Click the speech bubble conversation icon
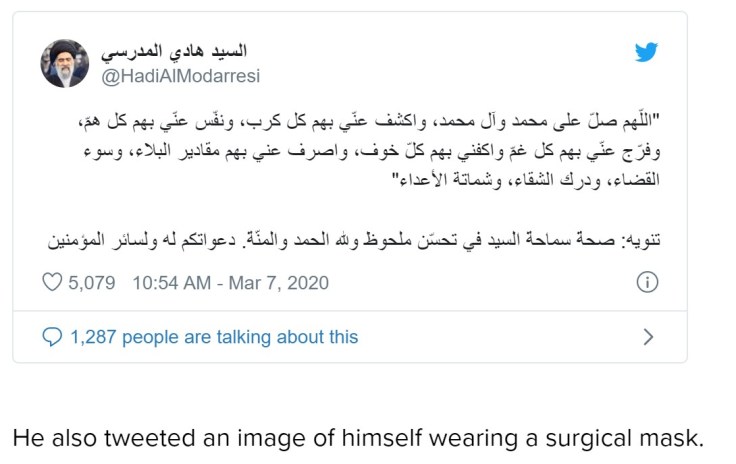Image resolution: width=736 pixels, height=464 pixels. 52,337
